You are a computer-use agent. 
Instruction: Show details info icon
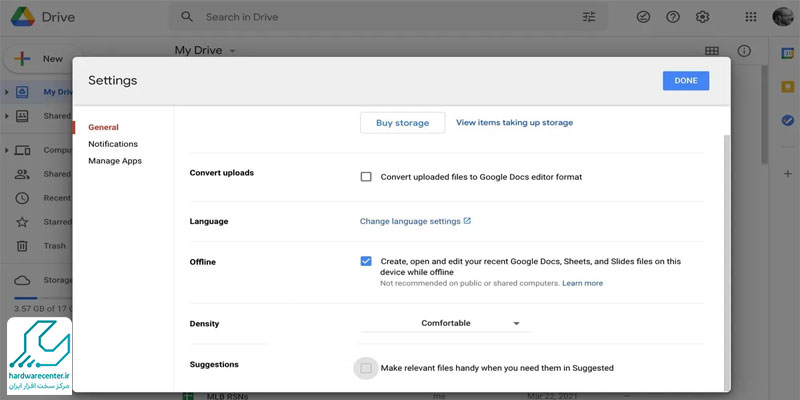tap(744, 51)
